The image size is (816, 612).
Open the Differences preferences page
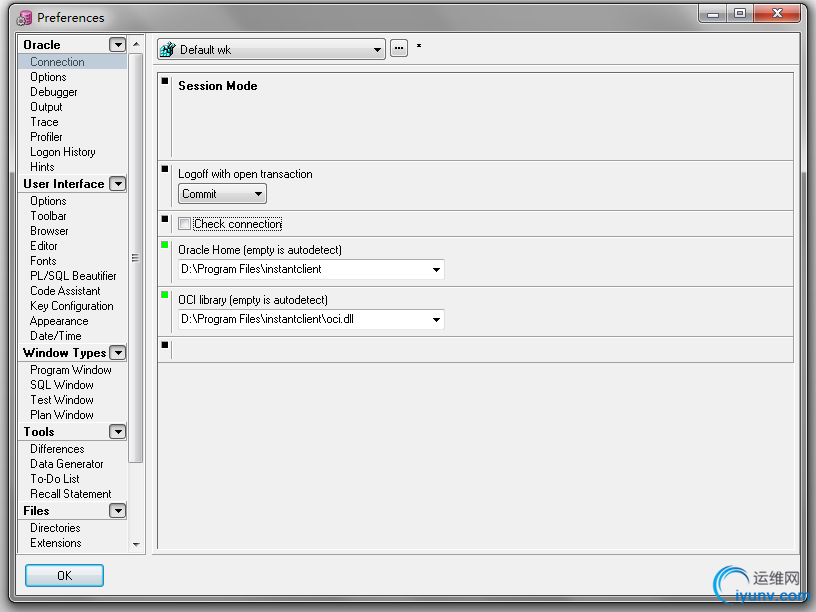tap(57, 449)
